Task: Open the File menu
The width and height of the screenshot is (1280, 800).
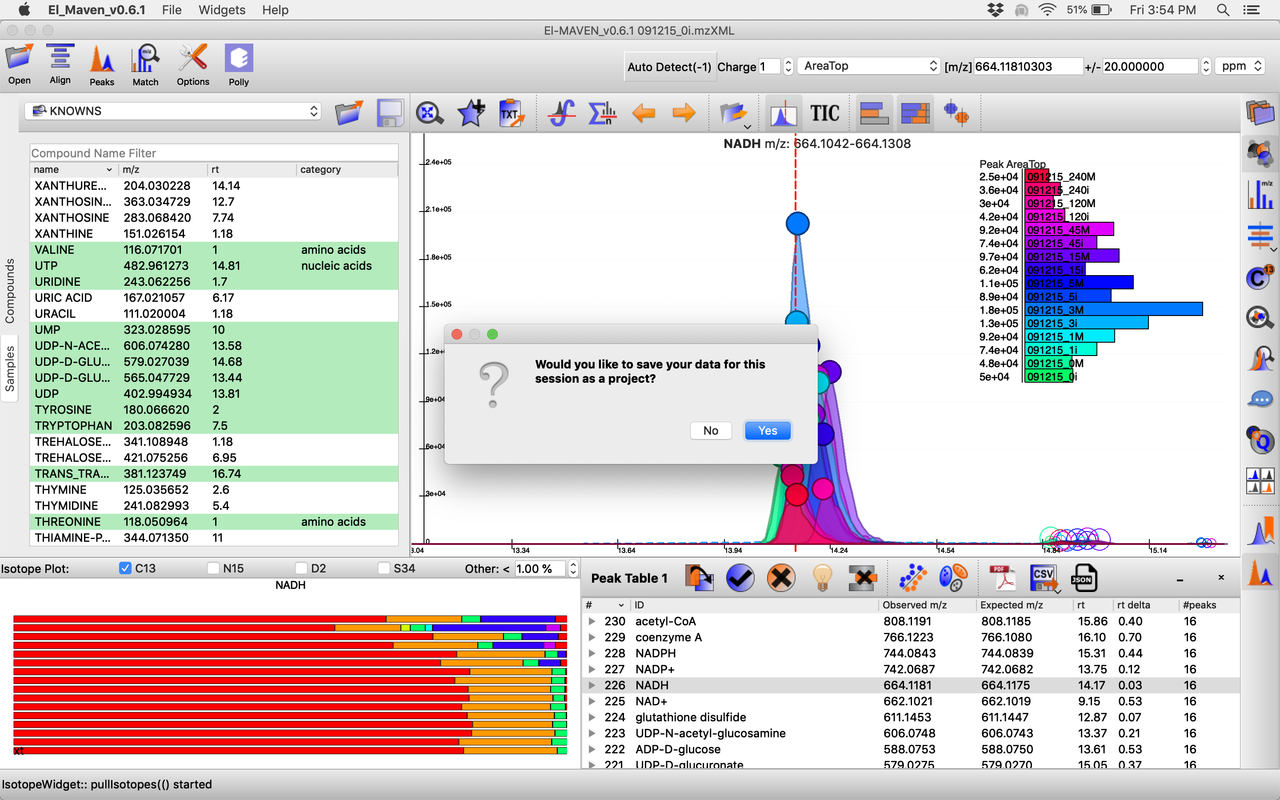Action: (172, 10)
